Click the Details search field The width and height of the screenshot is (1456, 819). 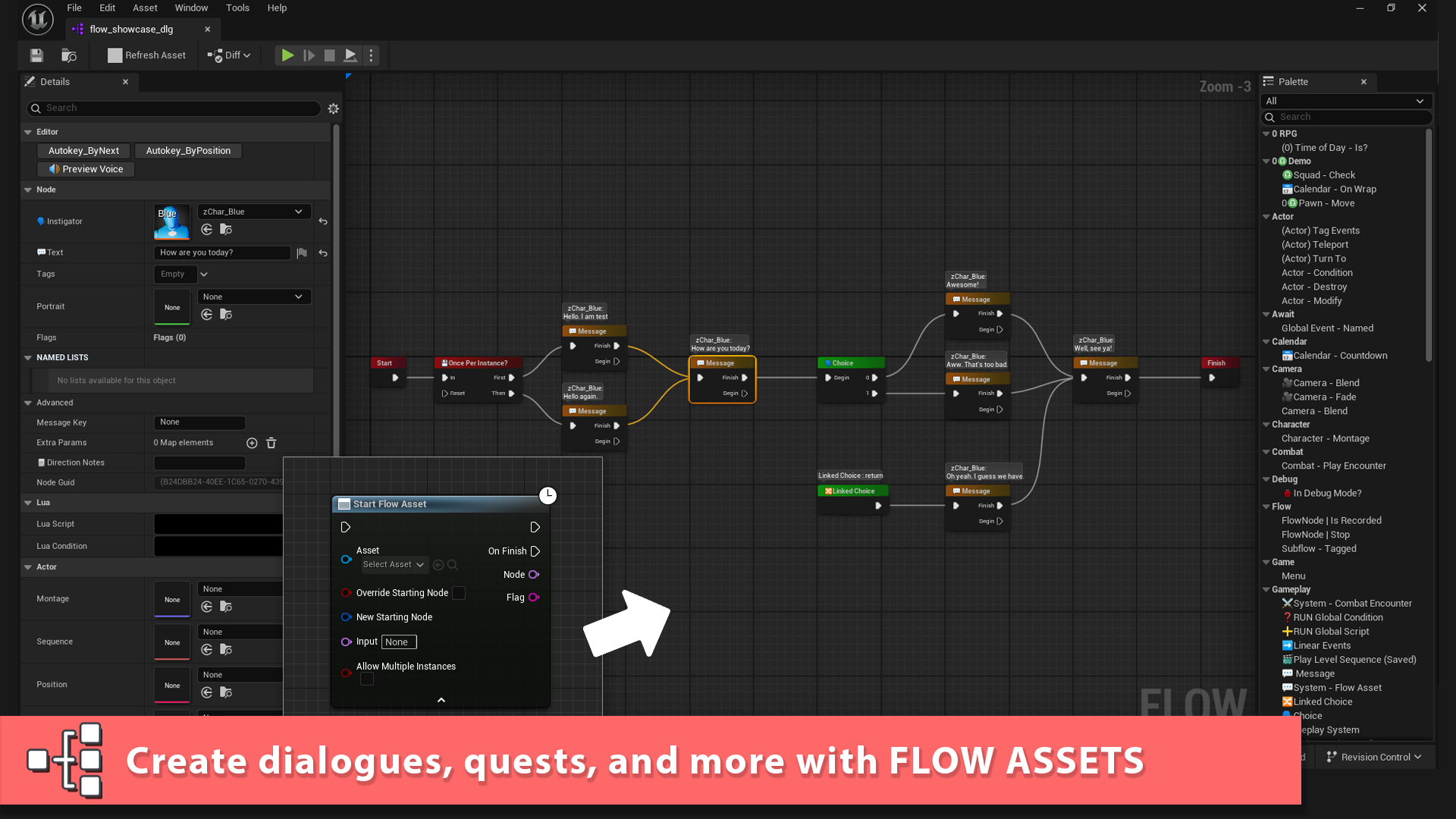[x=174, y=108]
